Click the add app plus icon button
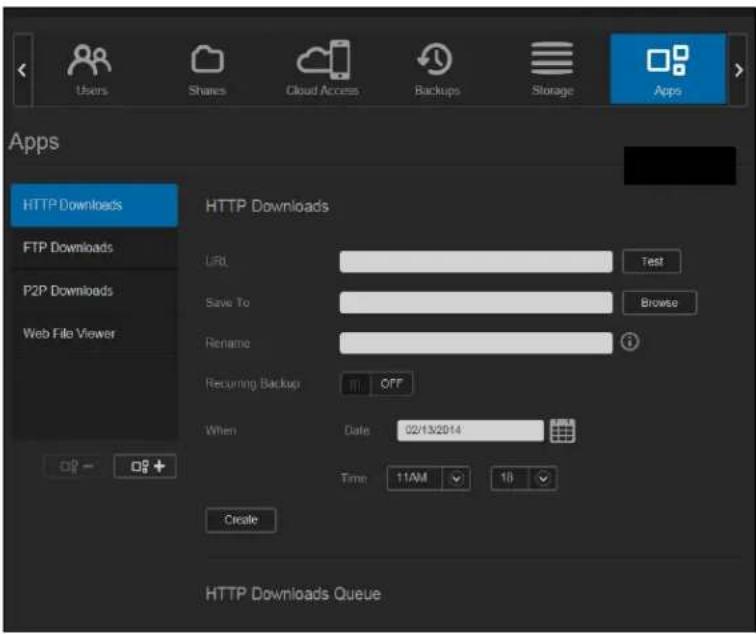Image resolution: width=756 pixels, height=634 pixels. click(146, 466)
